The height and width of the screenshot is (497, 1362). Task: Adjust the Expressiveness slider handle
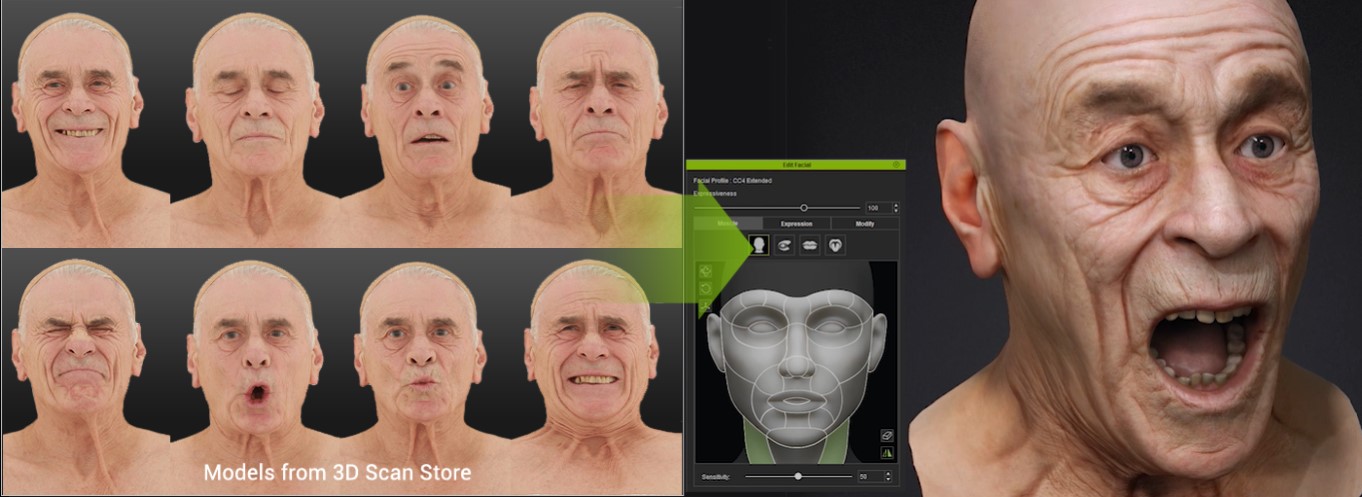(x=804, y=208)
